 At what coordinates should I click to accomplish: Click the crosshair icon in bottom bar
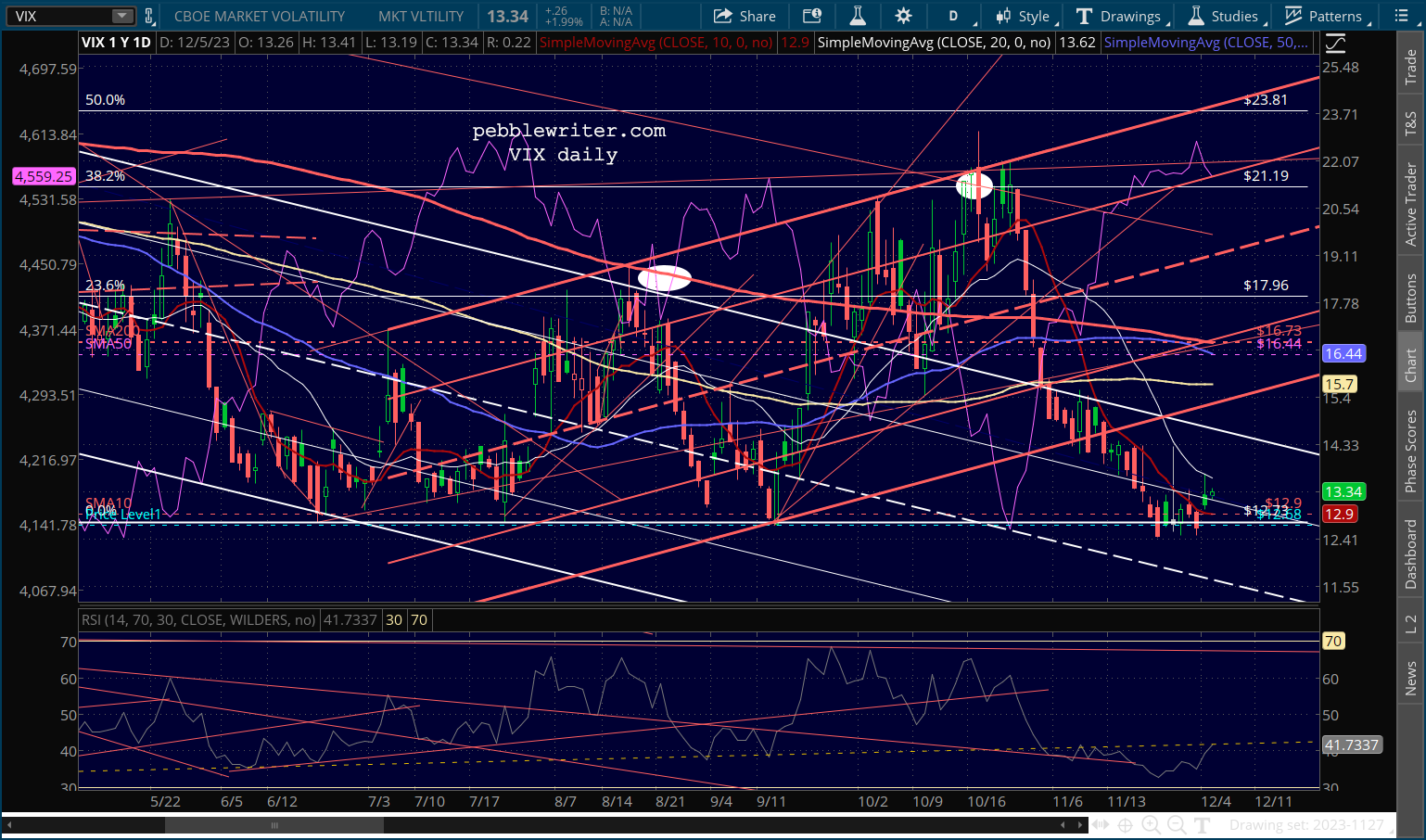point(1126,825)
